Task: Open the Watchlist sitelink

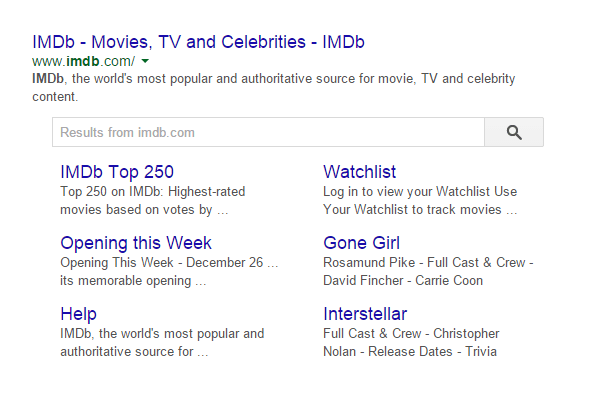Action: pos(359,172)
